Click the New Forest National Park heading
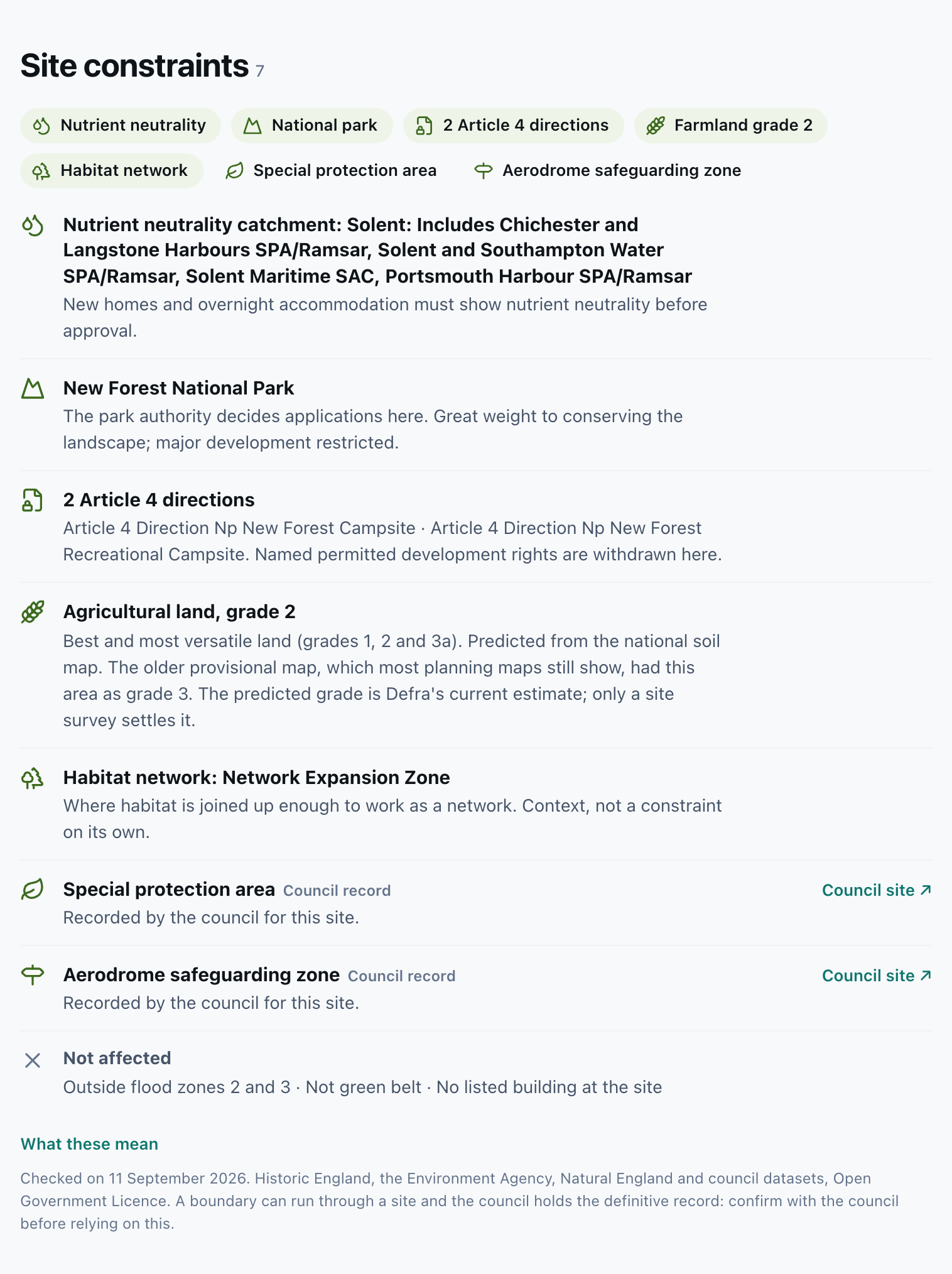This screenshot has width=952, height=1274. pyautogui.click(x=179, y=388)
